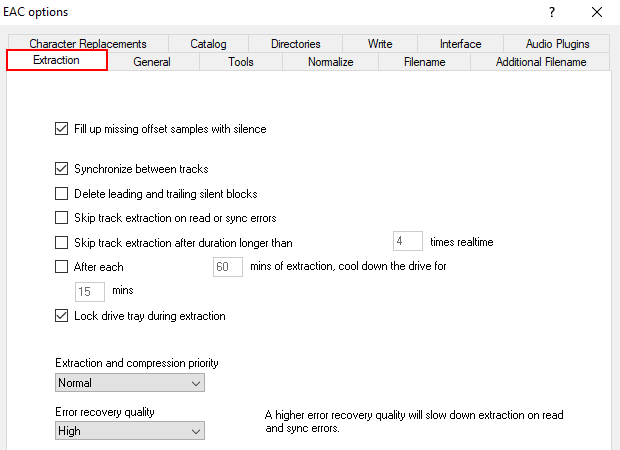This screenshot has height=450, width=620.
Task: Toggle Lock drive tray during extraction
Action: [61, 316]
